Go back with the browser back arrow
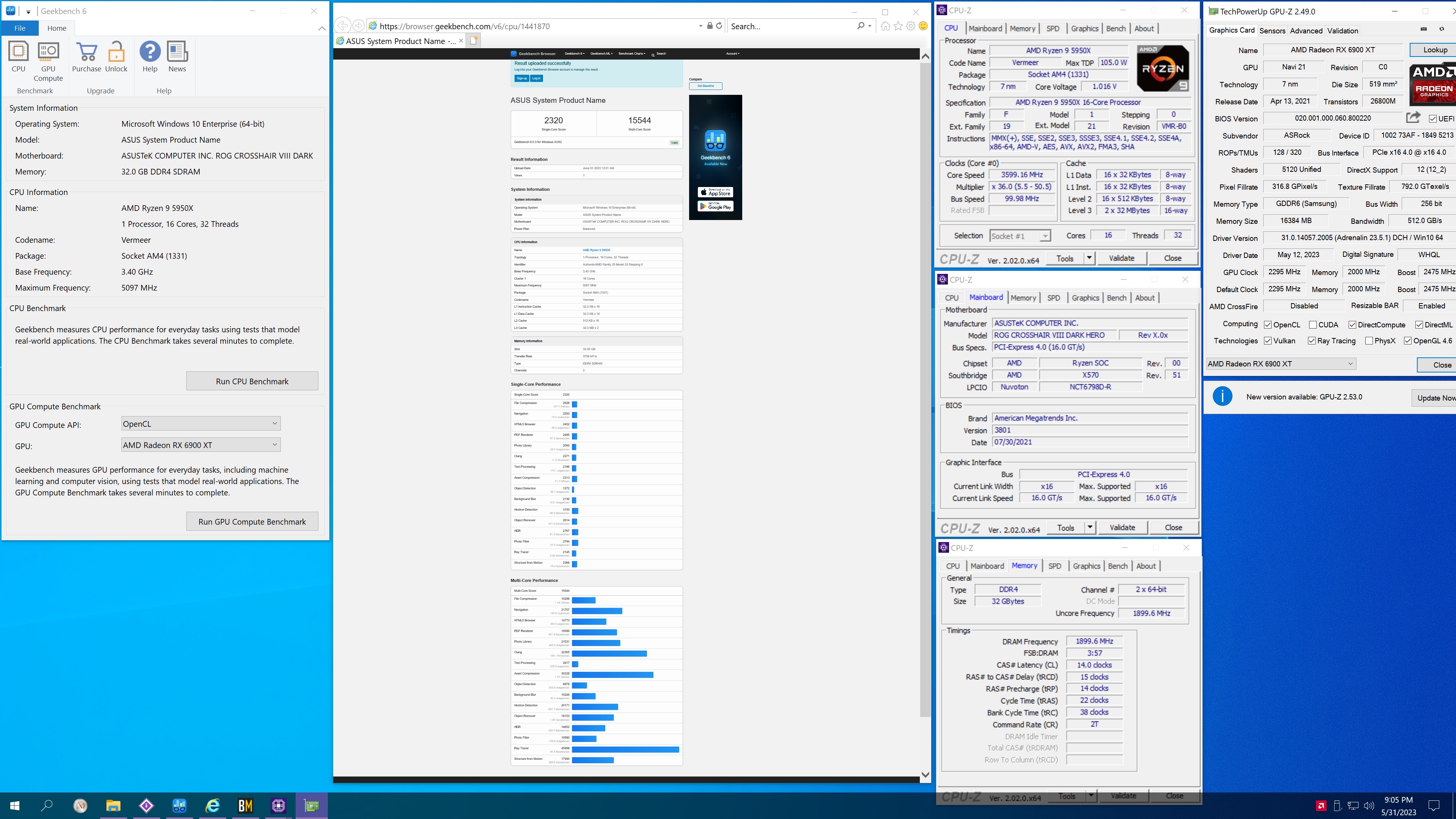Image resolution: width=1456 pixels, height=819 pixels. (x=343, y=25)
